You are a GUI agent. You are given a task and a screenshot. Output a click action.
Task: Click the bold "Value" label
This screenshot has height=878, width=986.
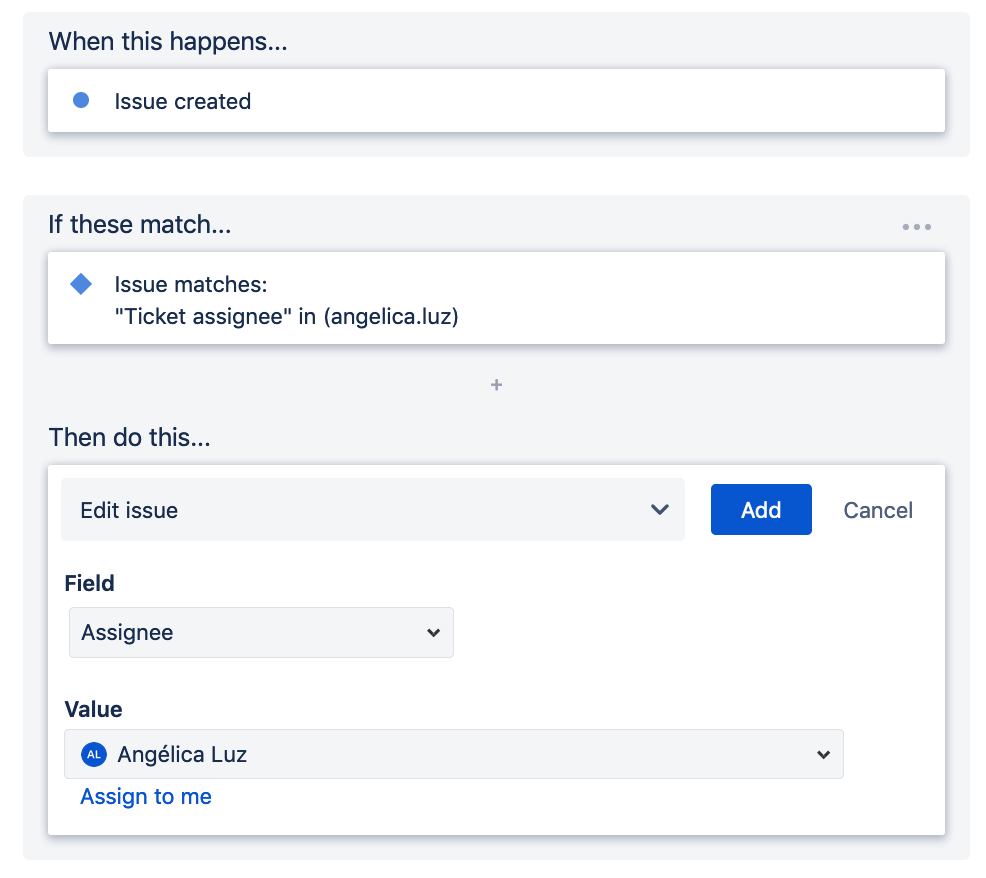click(x=94, y=710)
